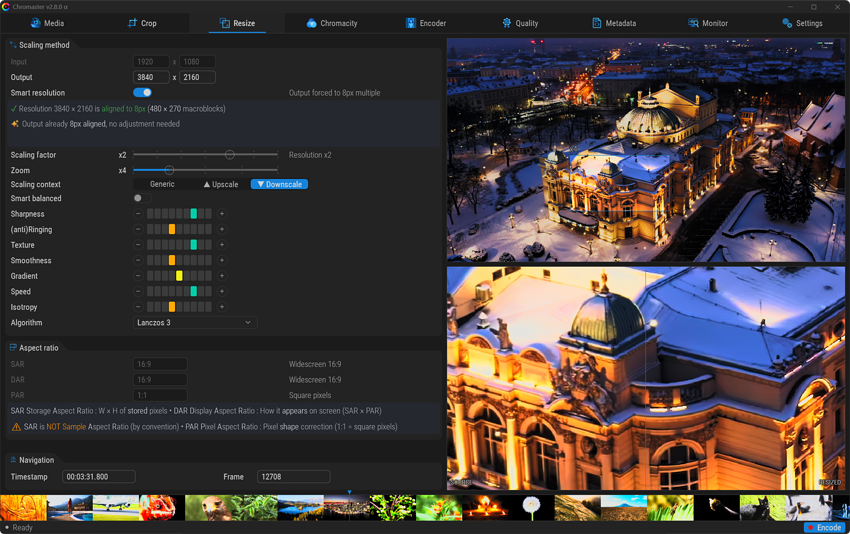Viewport: 850px width, 534px height.
Task: Click the Crop tab icon
Action: (132, 23)
